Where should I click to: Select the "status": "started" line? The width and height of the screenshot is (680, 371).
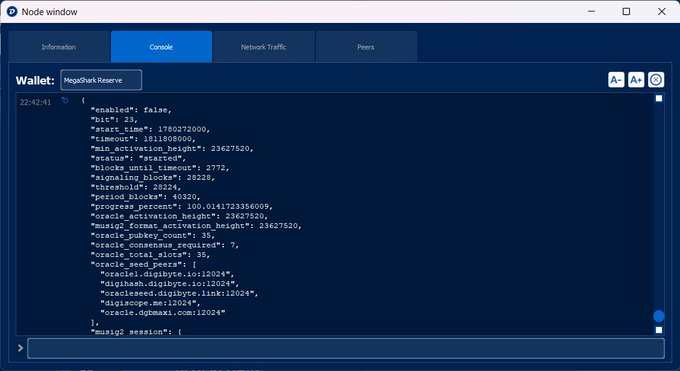pos(138,158)
